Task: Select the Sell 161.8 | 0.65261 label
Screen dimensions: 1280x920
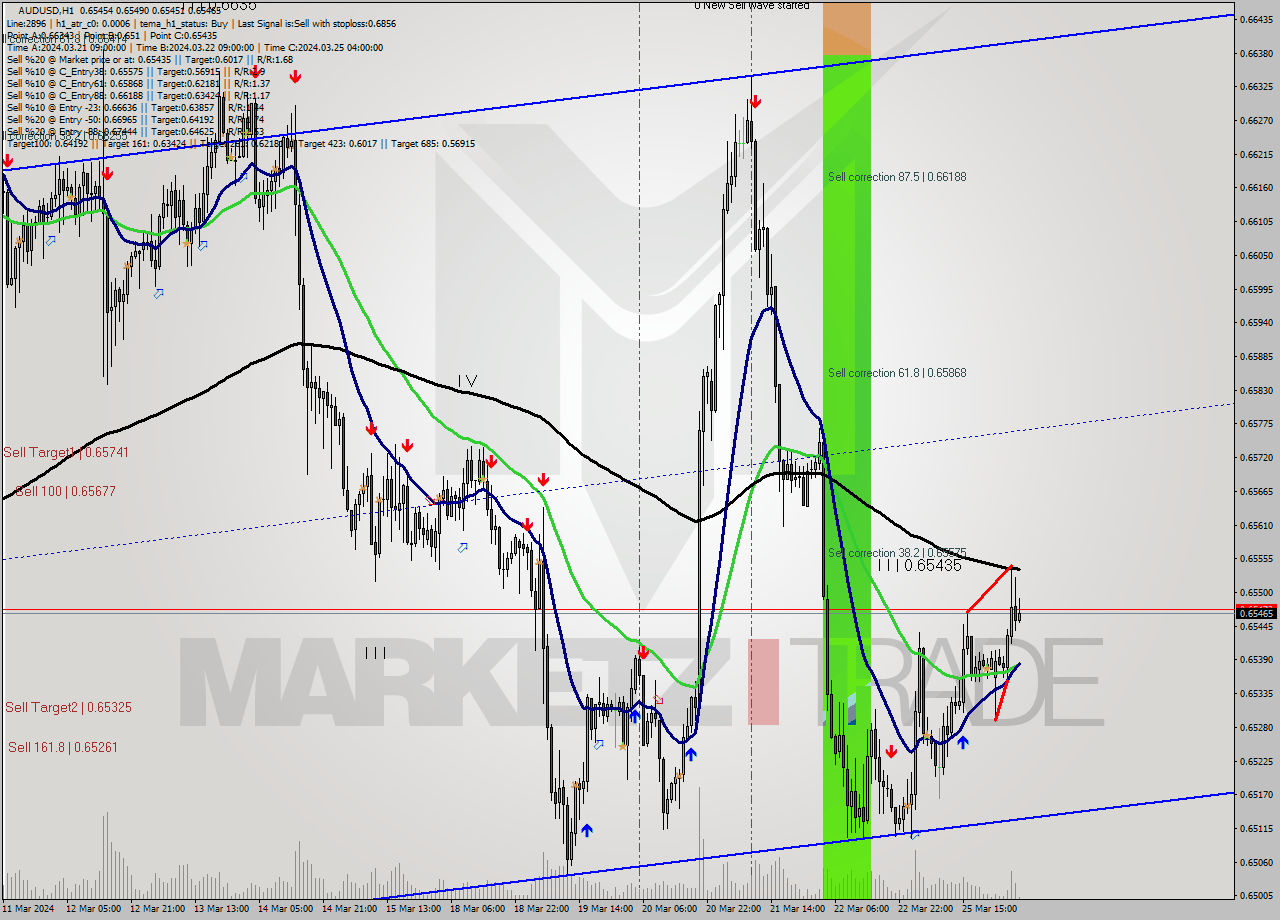Action: (63, 747)
